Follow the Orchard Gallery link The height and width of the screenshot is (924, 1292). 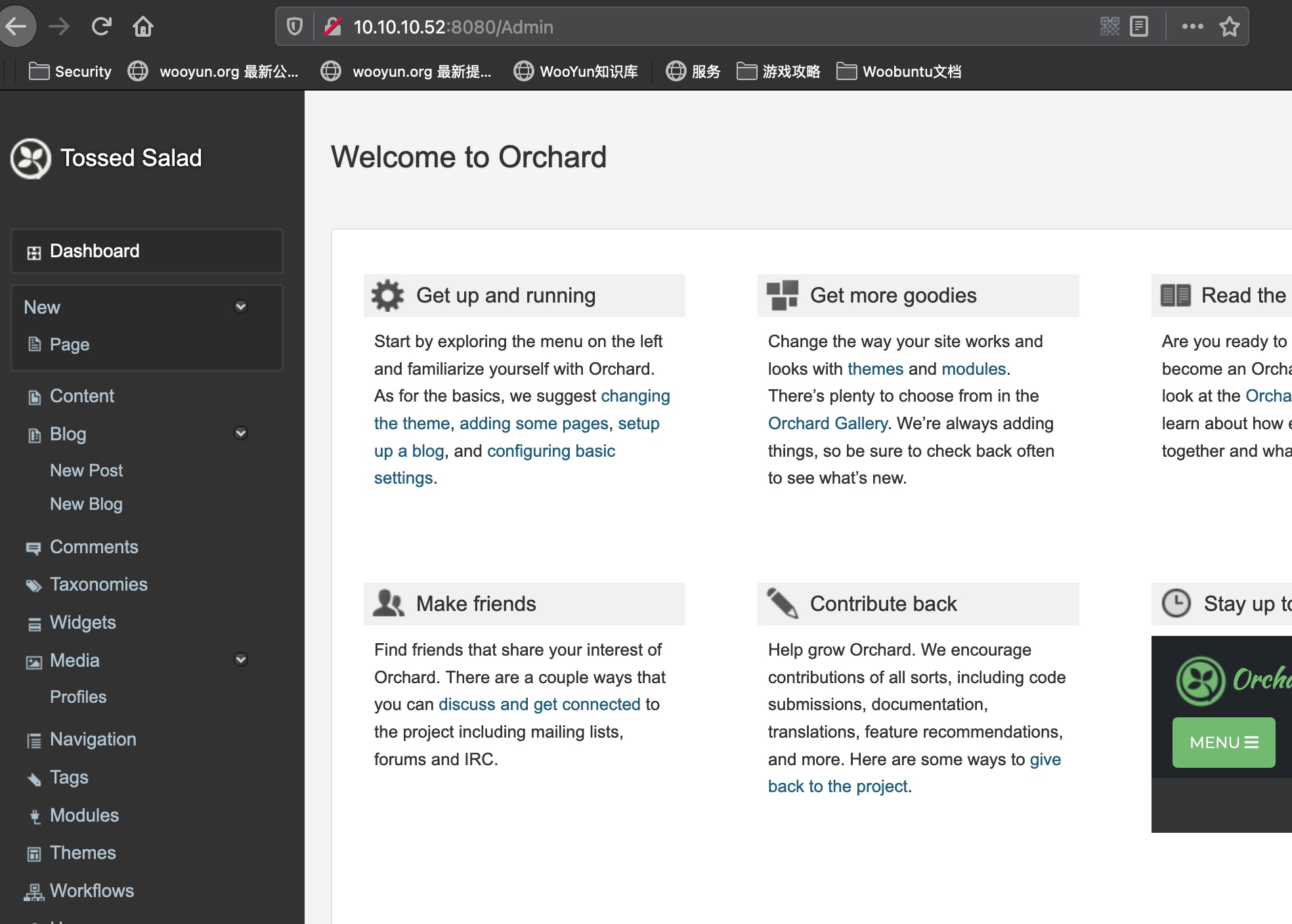tap(827, 423)
